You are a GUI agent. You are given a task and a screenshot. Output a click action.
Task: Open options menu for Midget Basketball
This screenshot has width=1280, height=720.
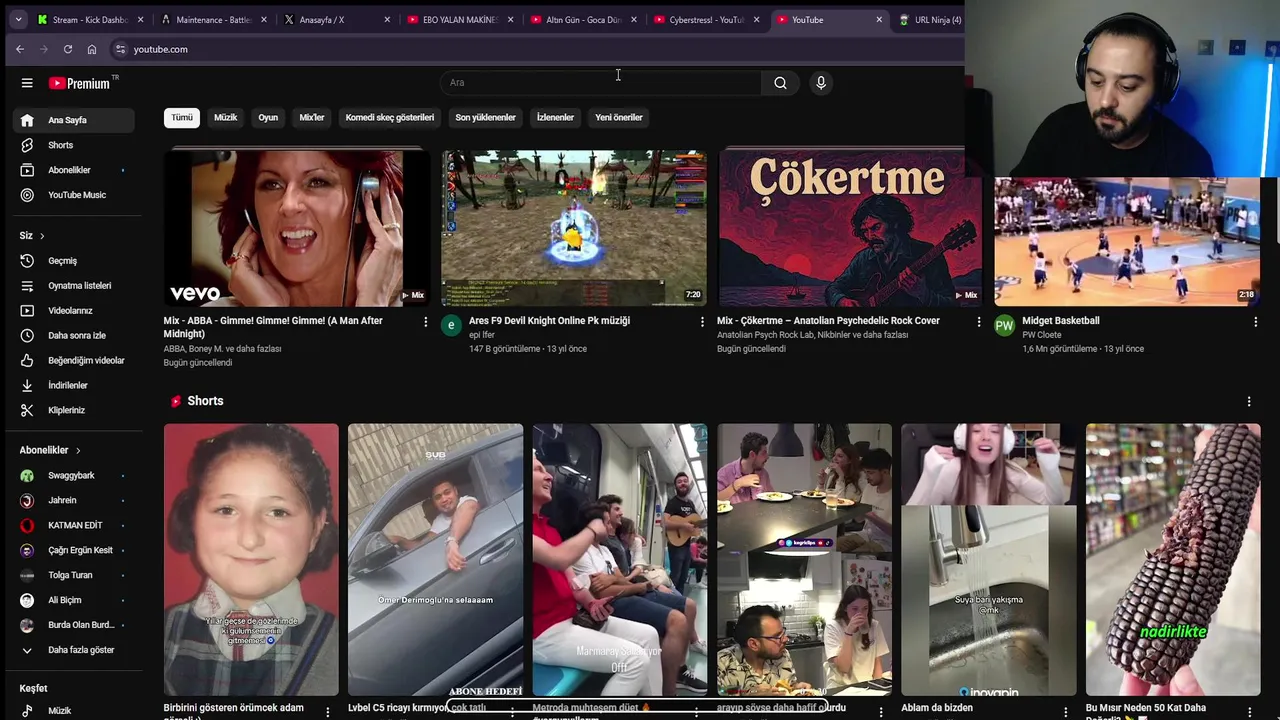(x=1256, y=322)
